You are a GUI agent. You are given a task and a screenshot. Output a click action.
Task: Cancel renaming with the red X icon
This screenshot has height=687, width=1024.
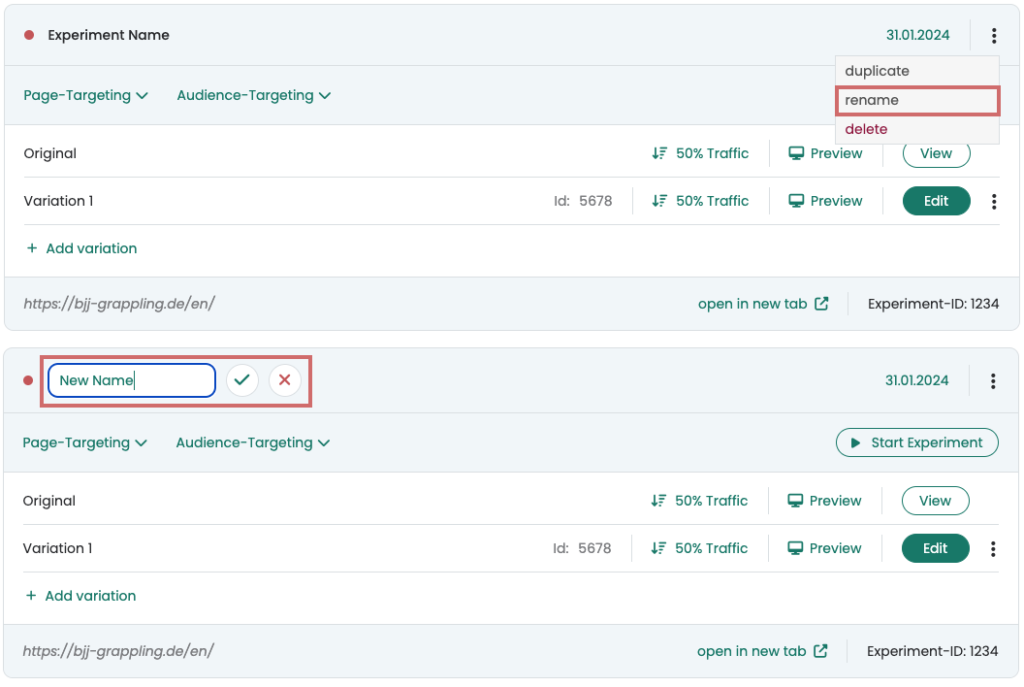point(284,380)
